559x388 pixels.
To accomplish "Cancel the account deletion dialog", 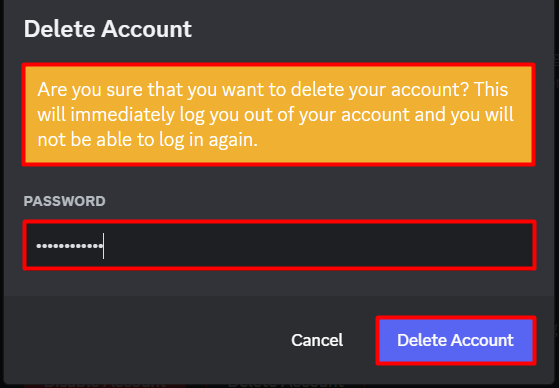I will [317, 340].
